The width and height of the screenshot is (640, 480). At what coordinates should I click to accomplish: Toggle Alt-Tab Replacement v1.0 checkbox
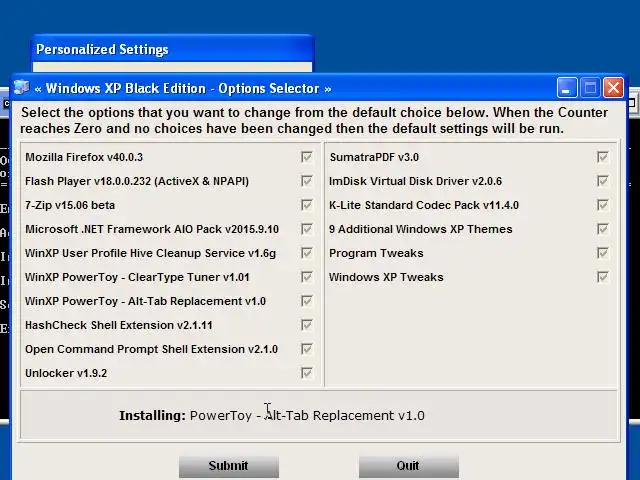click(307, 301)
